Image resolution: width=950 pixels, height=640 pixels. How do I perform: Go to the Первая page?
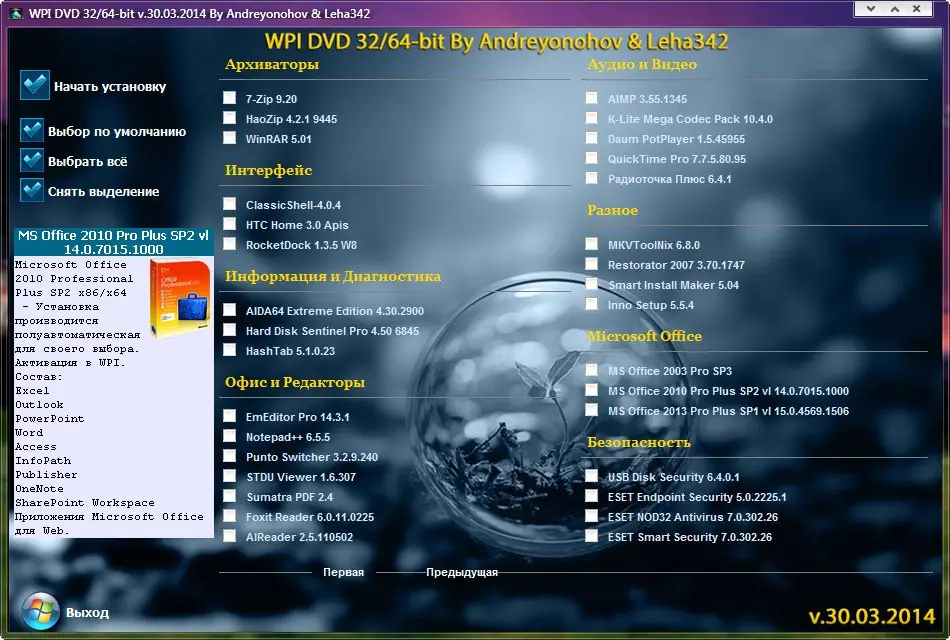(344, 572)
